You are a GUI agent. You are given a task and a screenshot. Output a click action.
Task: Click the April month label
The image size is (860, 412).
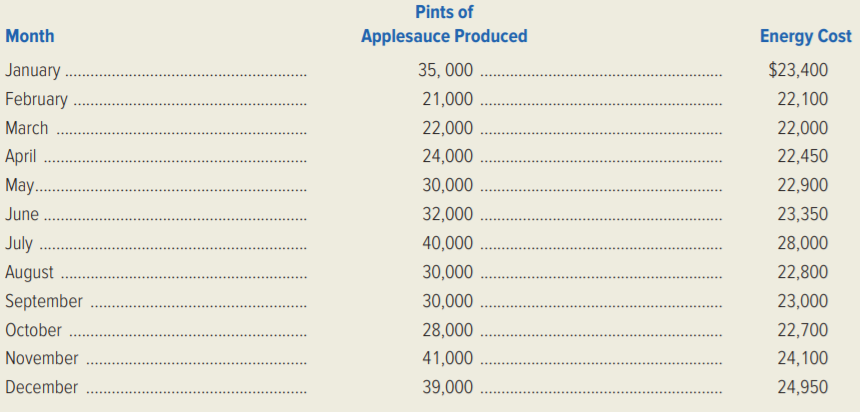coord(21,157)
